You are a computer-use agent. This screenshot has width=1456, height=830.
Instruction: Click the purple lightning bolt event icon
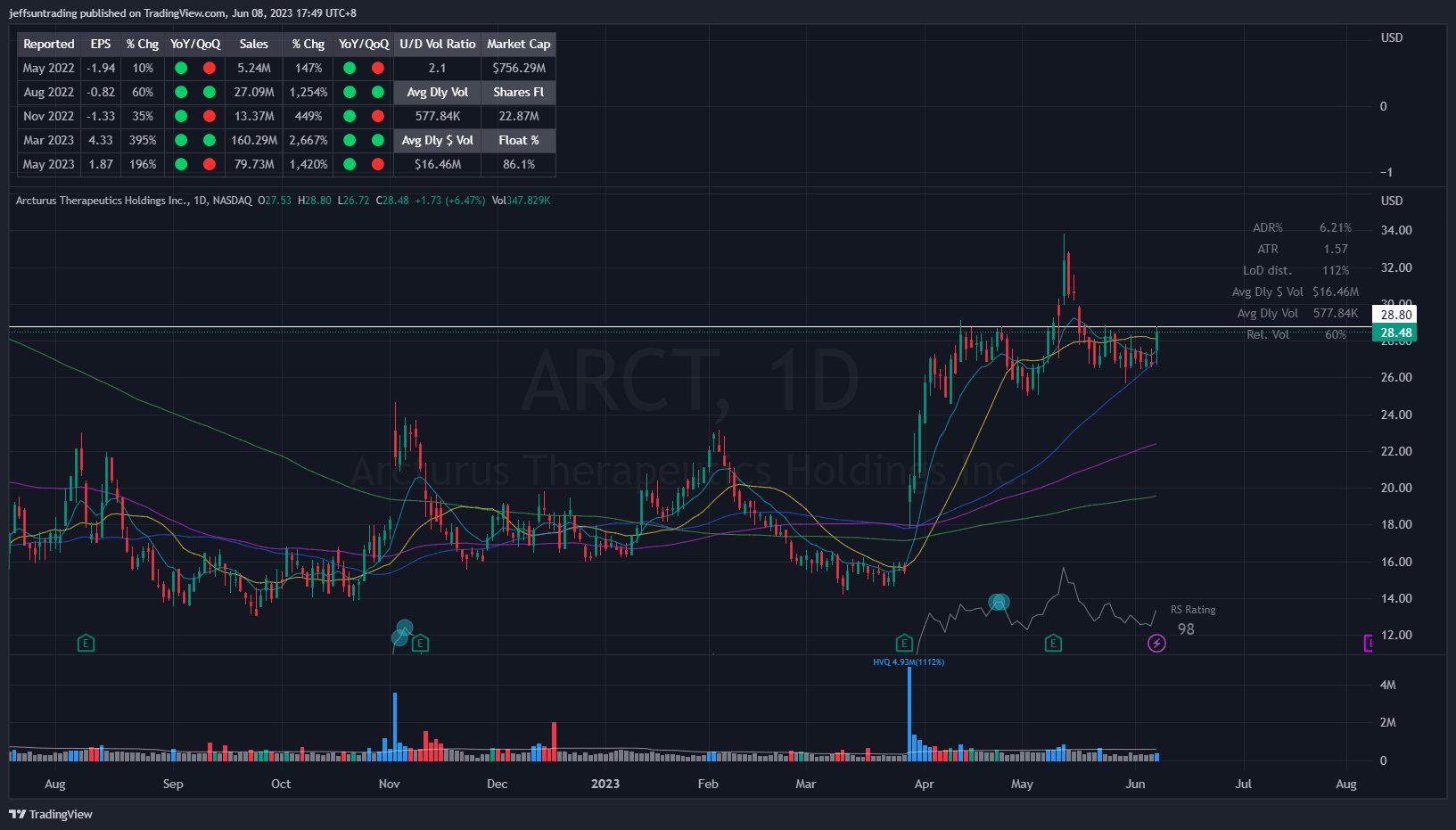[x=1156, y=643]
